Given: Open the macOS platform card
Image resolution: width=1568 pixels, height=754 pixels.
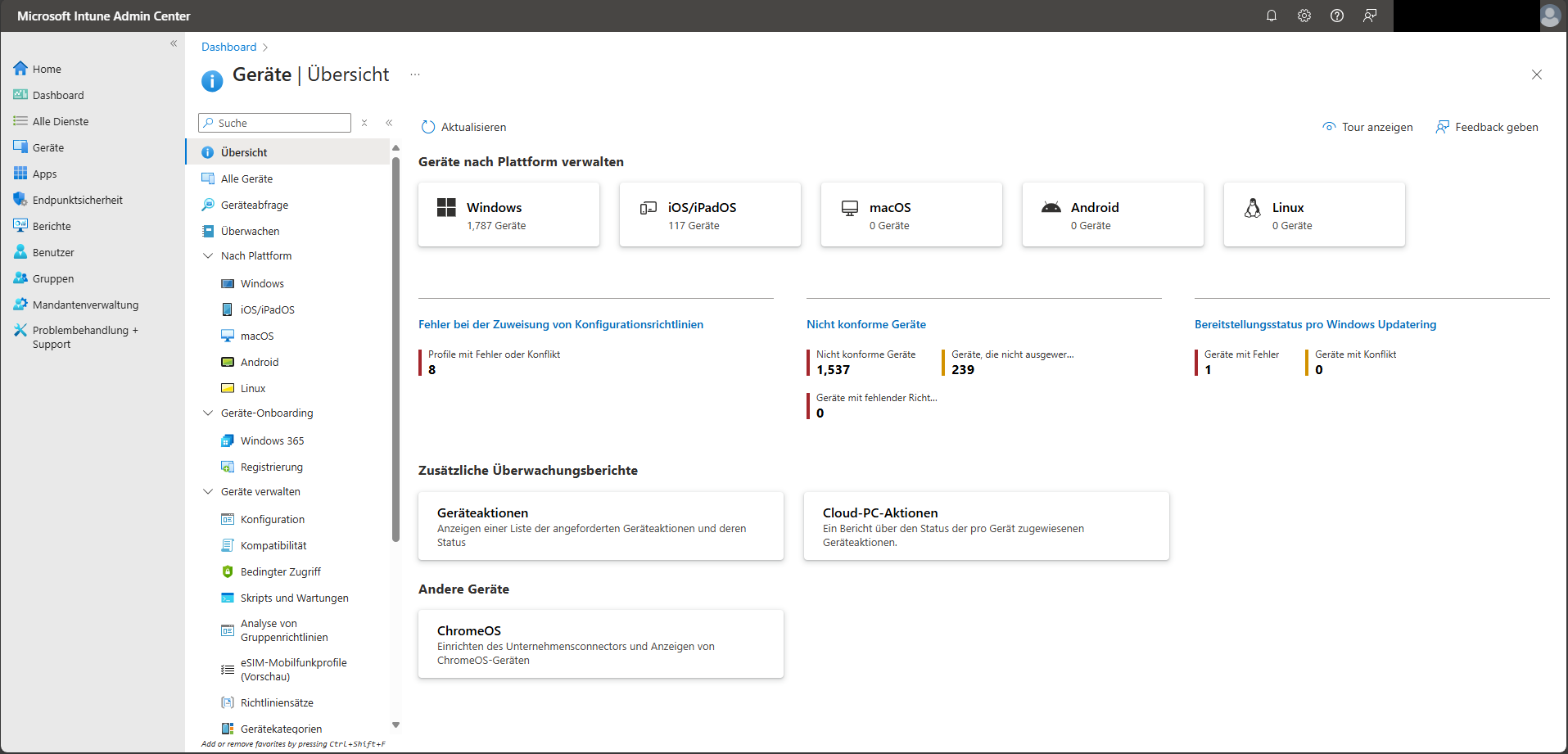Looking at the screenshot, I should (911, 214).
